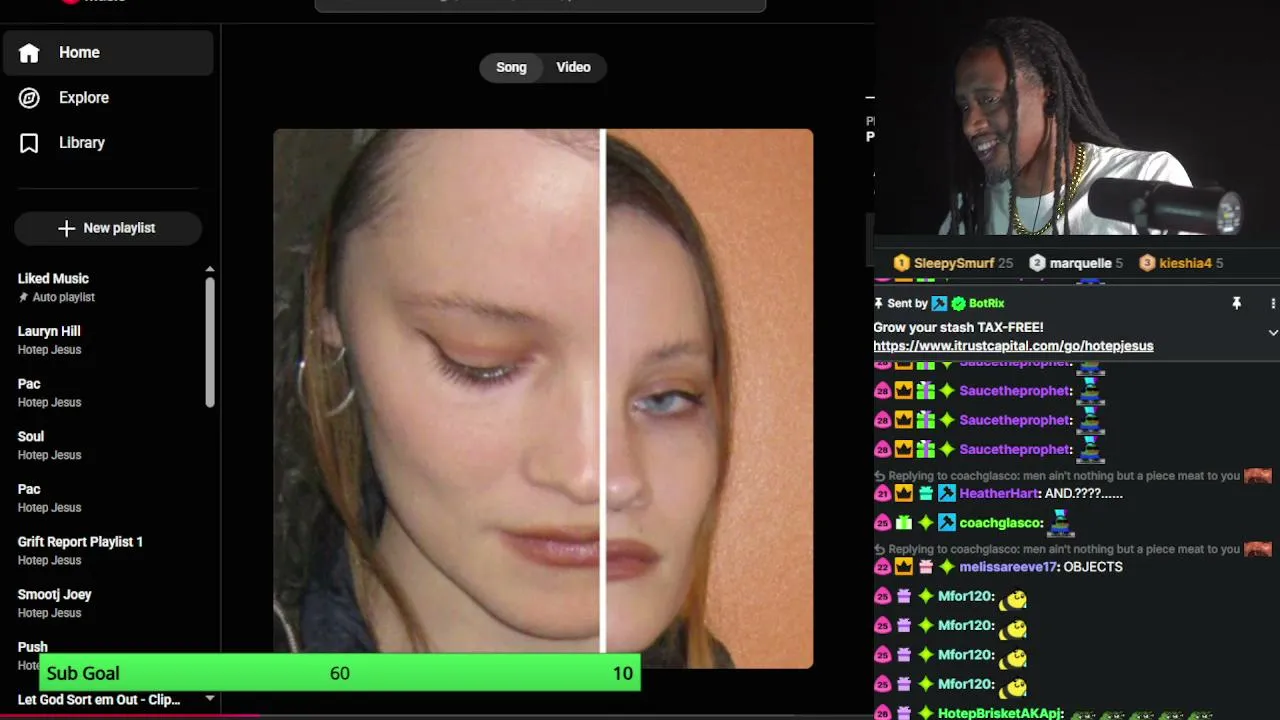Click HeatherHart's blue moderator badge
Screen dimensions: 1280x720
pyautogui.click(x=946, y=493)
